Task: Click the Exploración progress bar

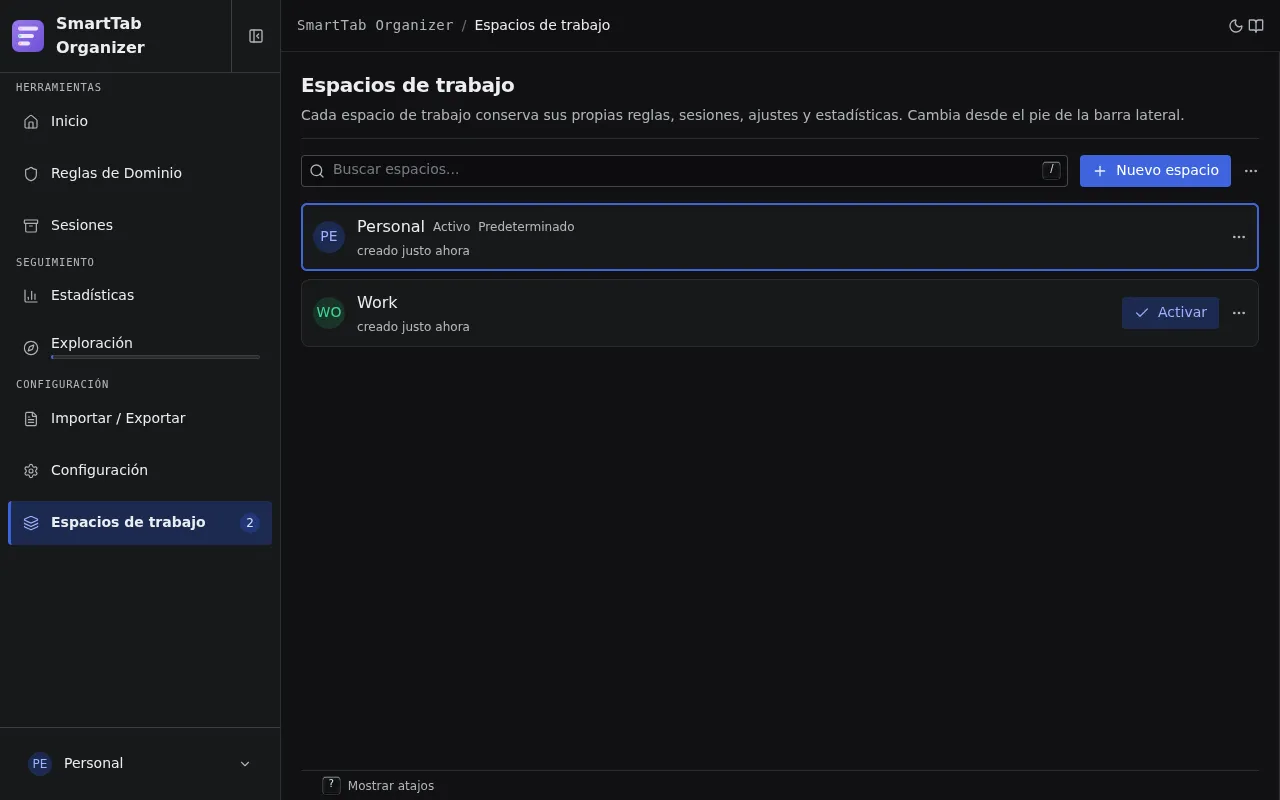Action: click(x=155, y=357)
